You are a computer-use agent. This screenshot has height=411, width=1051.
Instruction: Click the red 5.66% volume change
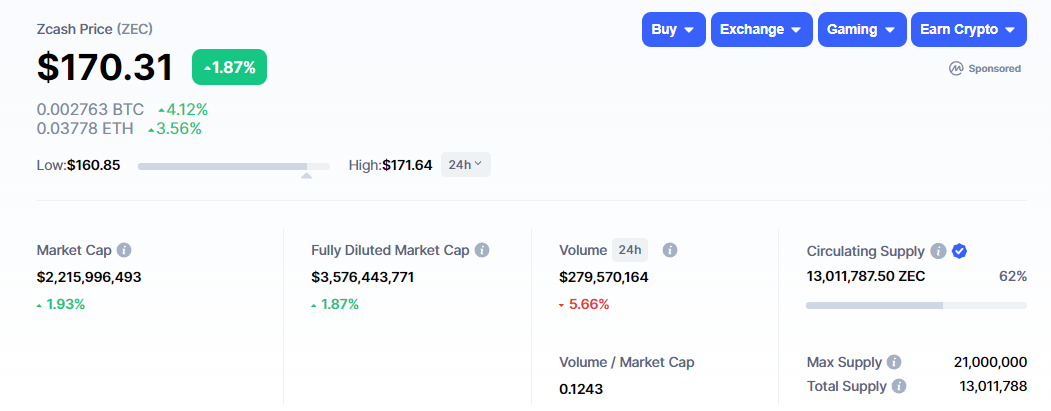click(584, 304)
